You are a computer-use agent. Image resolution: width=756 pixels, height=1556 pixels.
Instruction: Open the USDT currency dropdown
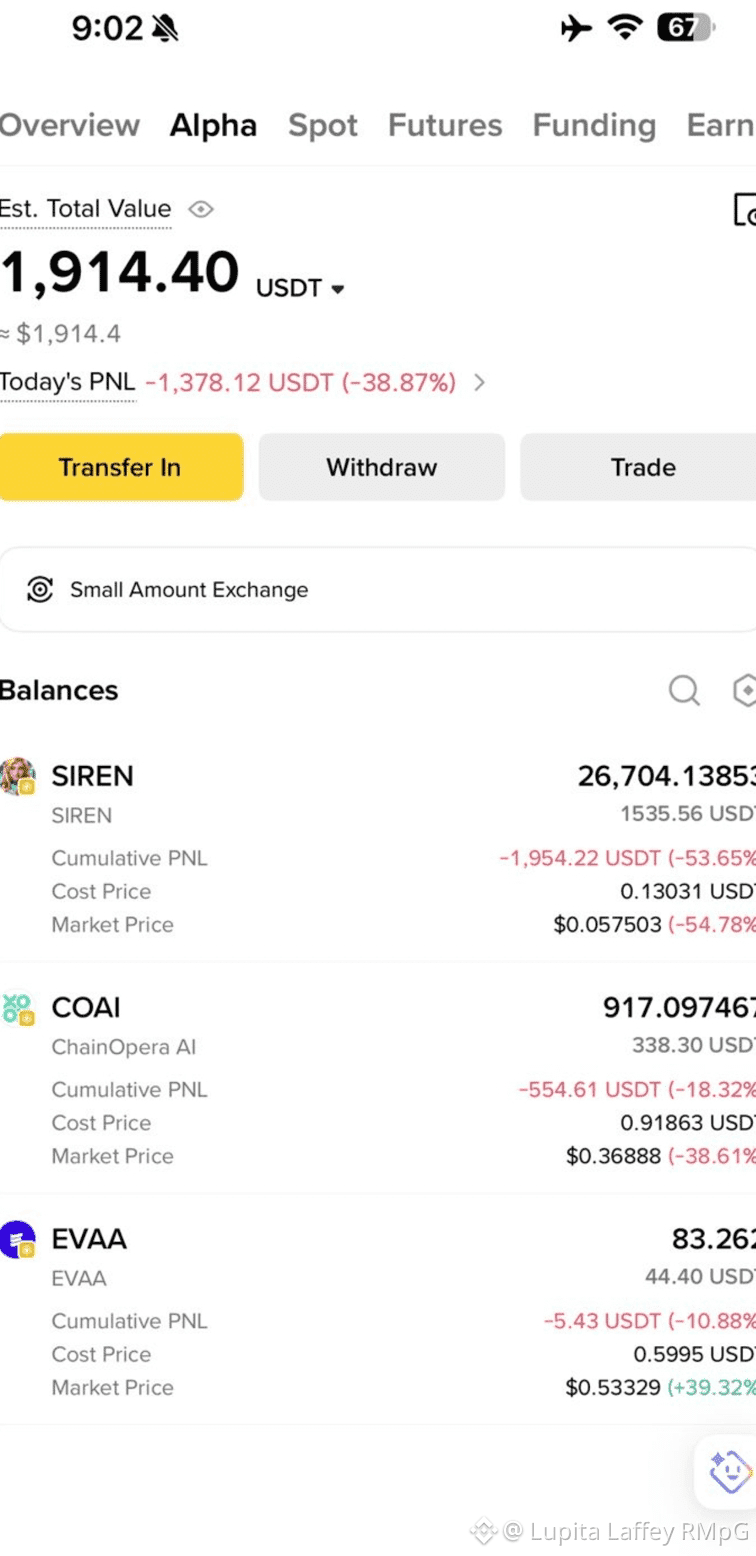click(300, 289)
